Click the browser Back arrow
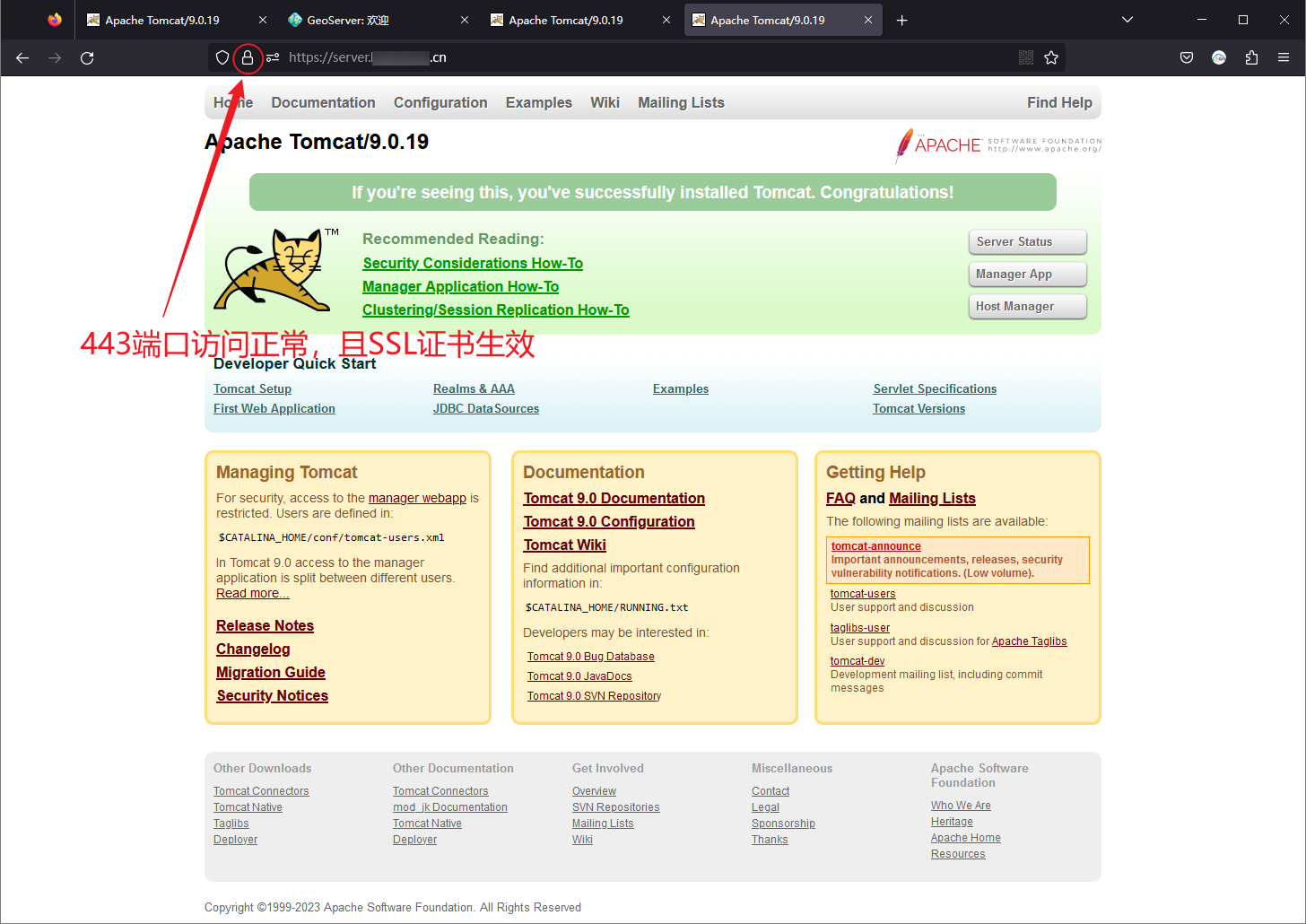Screen dimensions: 1306x924 coord(22,57)
